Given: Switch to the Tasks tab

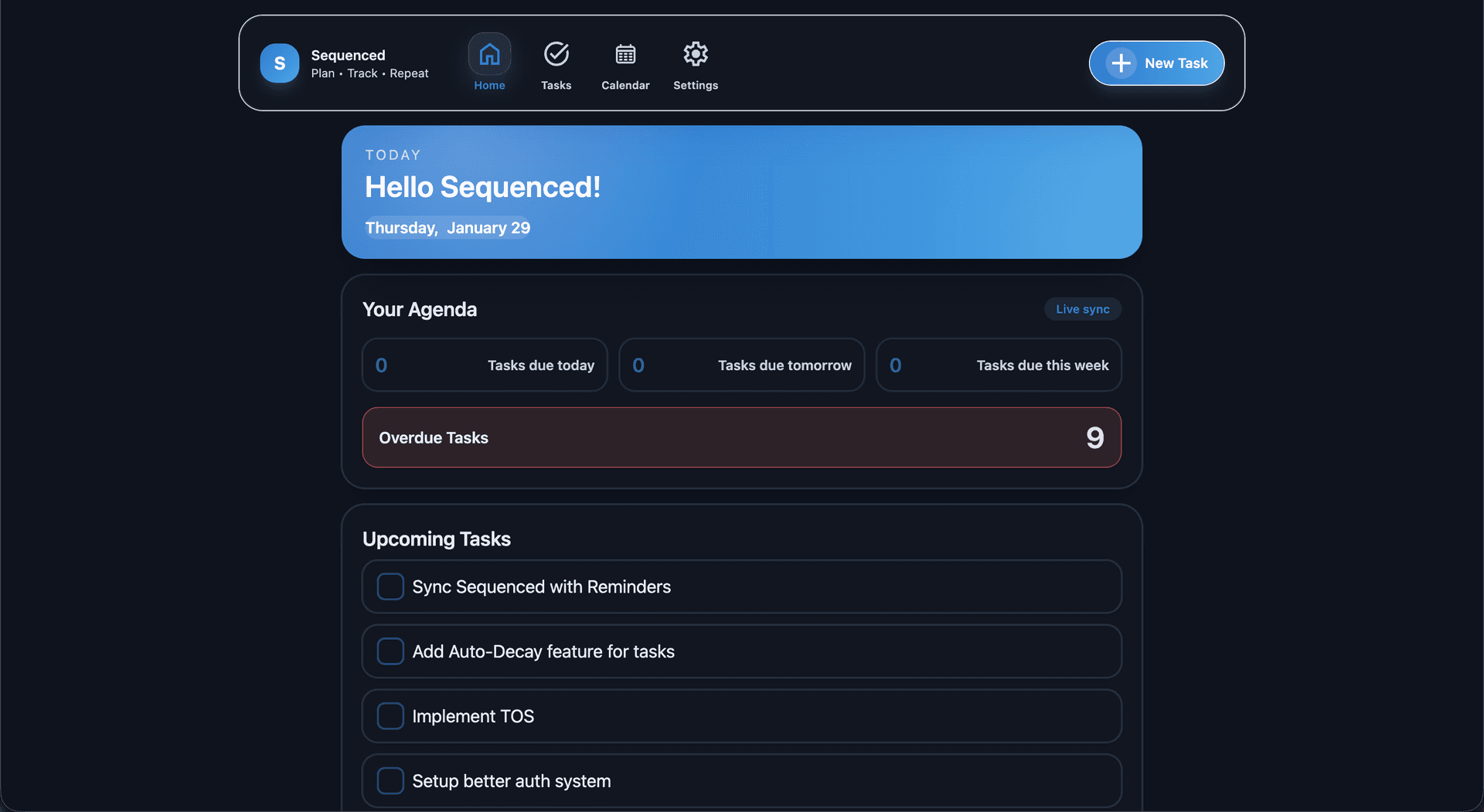Looking at the screenshot, I should (556, 66).
